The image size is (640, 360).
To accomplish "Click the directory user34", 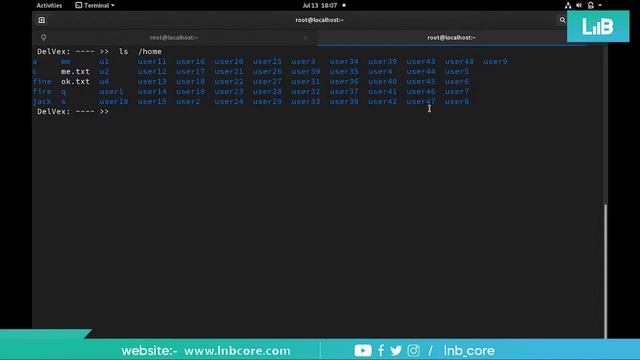I will coord(344,62).
